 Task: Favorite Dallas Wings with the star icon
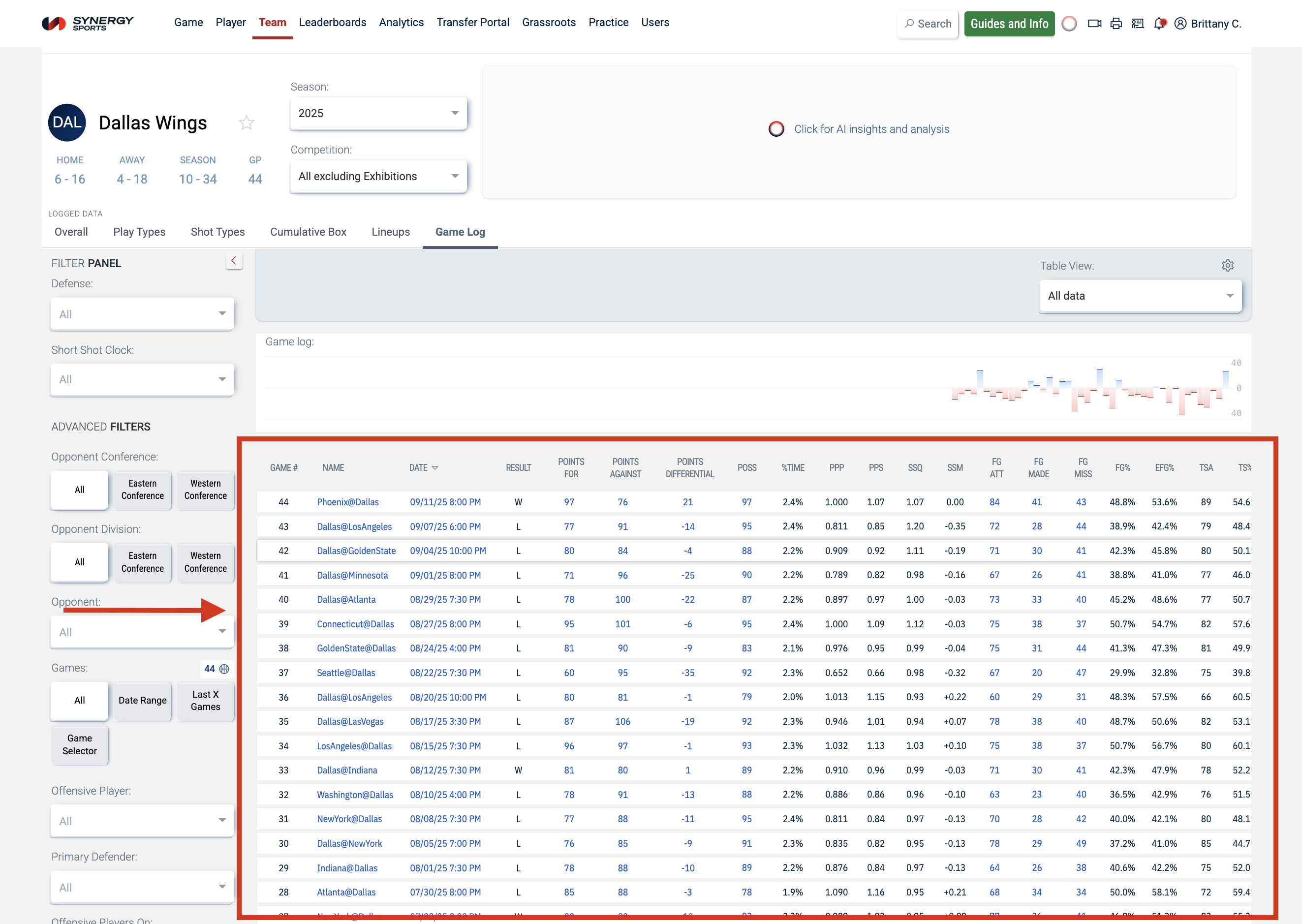pyautogui.click(x=247, y=123)
